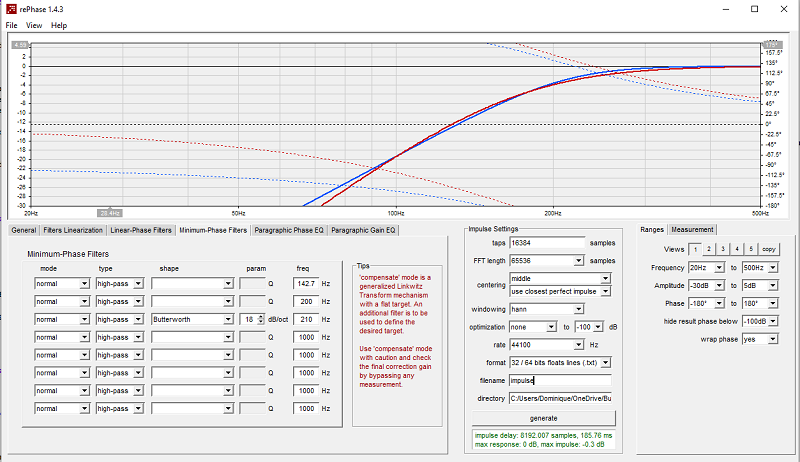The height and width of the screenshot is (462, 800).
Task: Select view preset 5
Action: (x=751, y=249)
